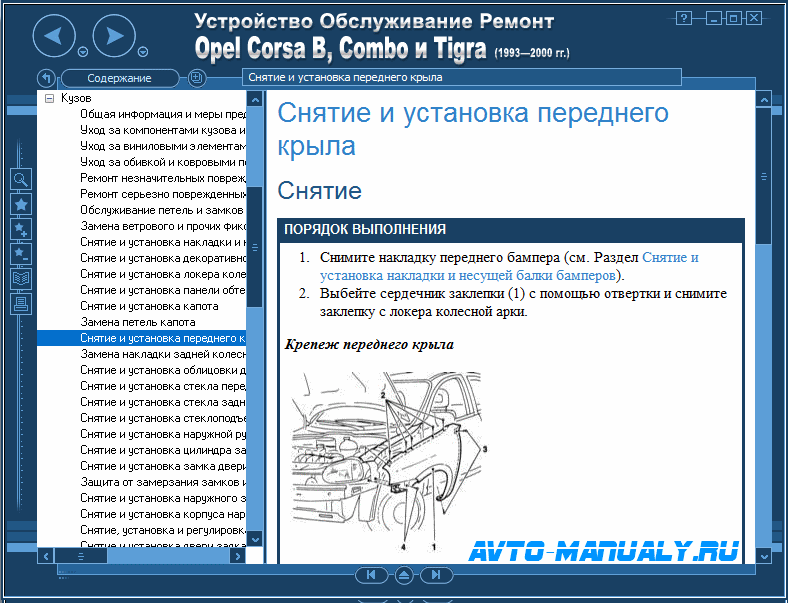Open Снятие и установка замка двери topic
This screenshot has height=603, width=788.
pyautogui.click(x=163, y=466)
